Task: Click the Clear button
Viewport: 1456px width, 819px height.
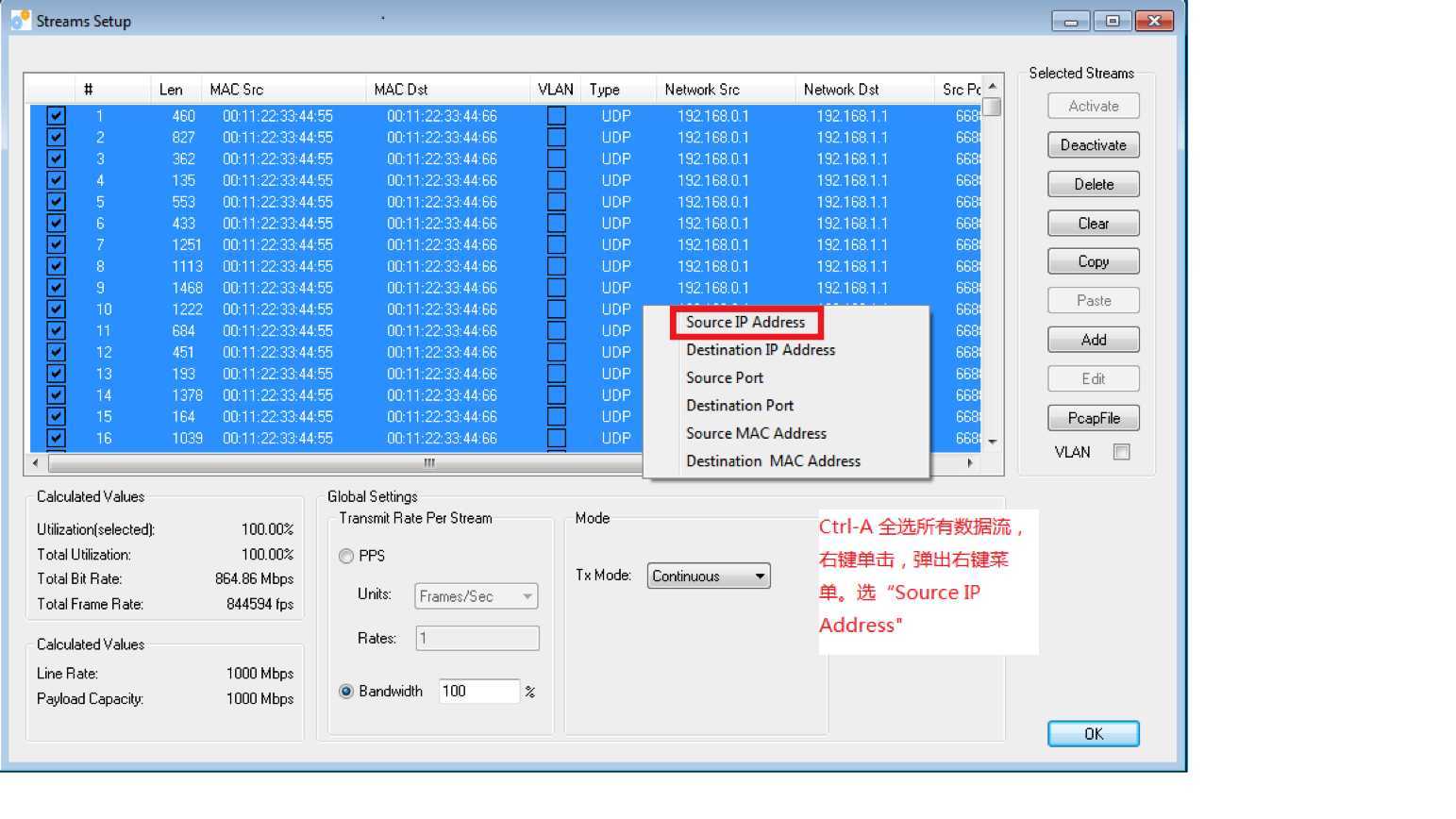Action: 1093,224
